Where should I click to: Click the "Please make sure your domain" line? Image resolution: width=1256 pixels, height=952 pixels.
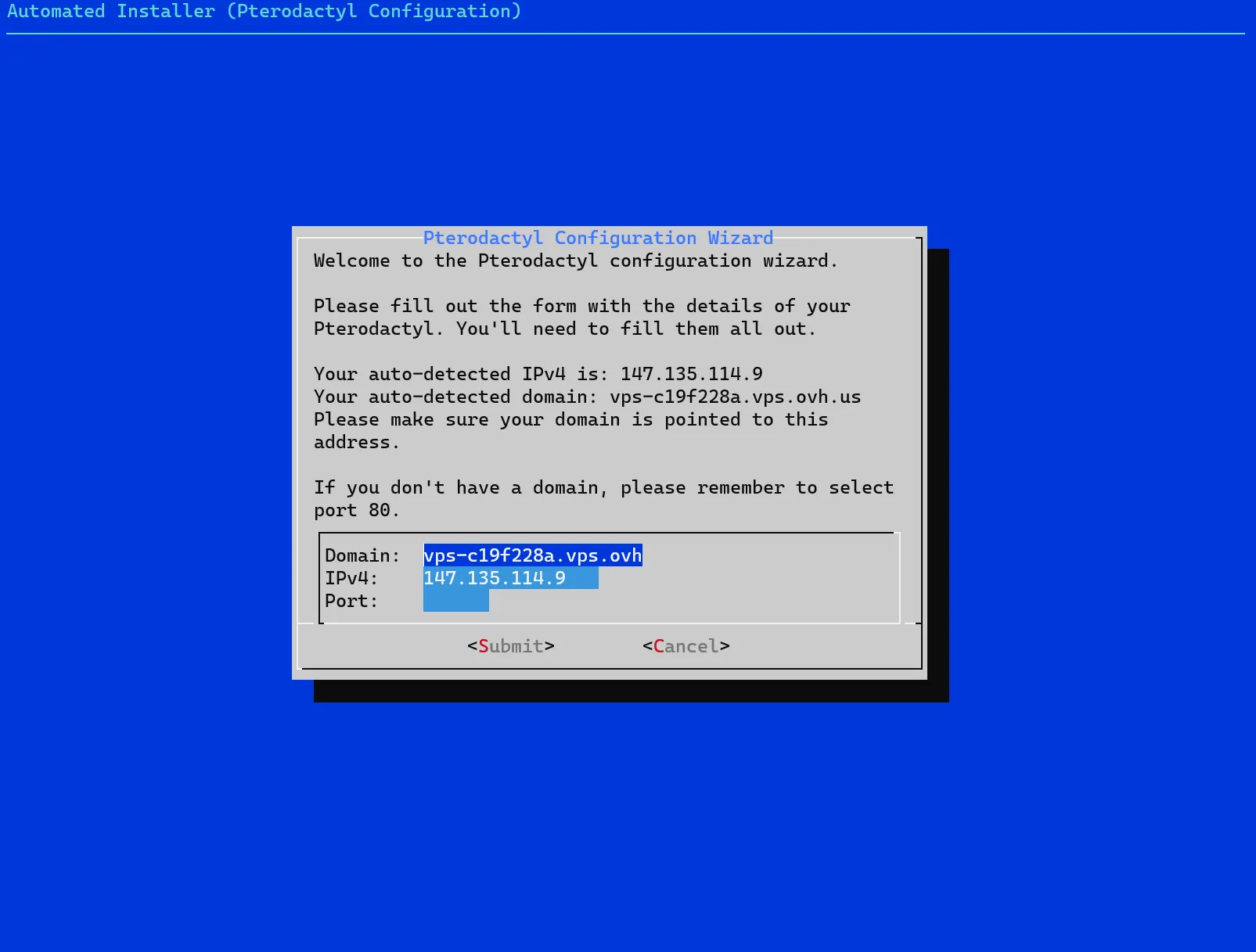click(571, 419)
